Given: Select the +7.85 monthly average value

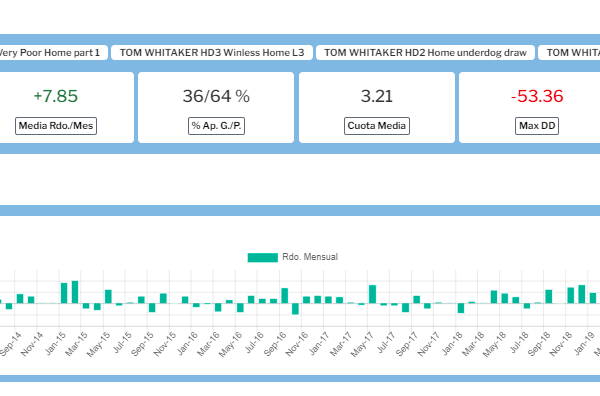Looking at the screenshot, I should tap(56, 96).
